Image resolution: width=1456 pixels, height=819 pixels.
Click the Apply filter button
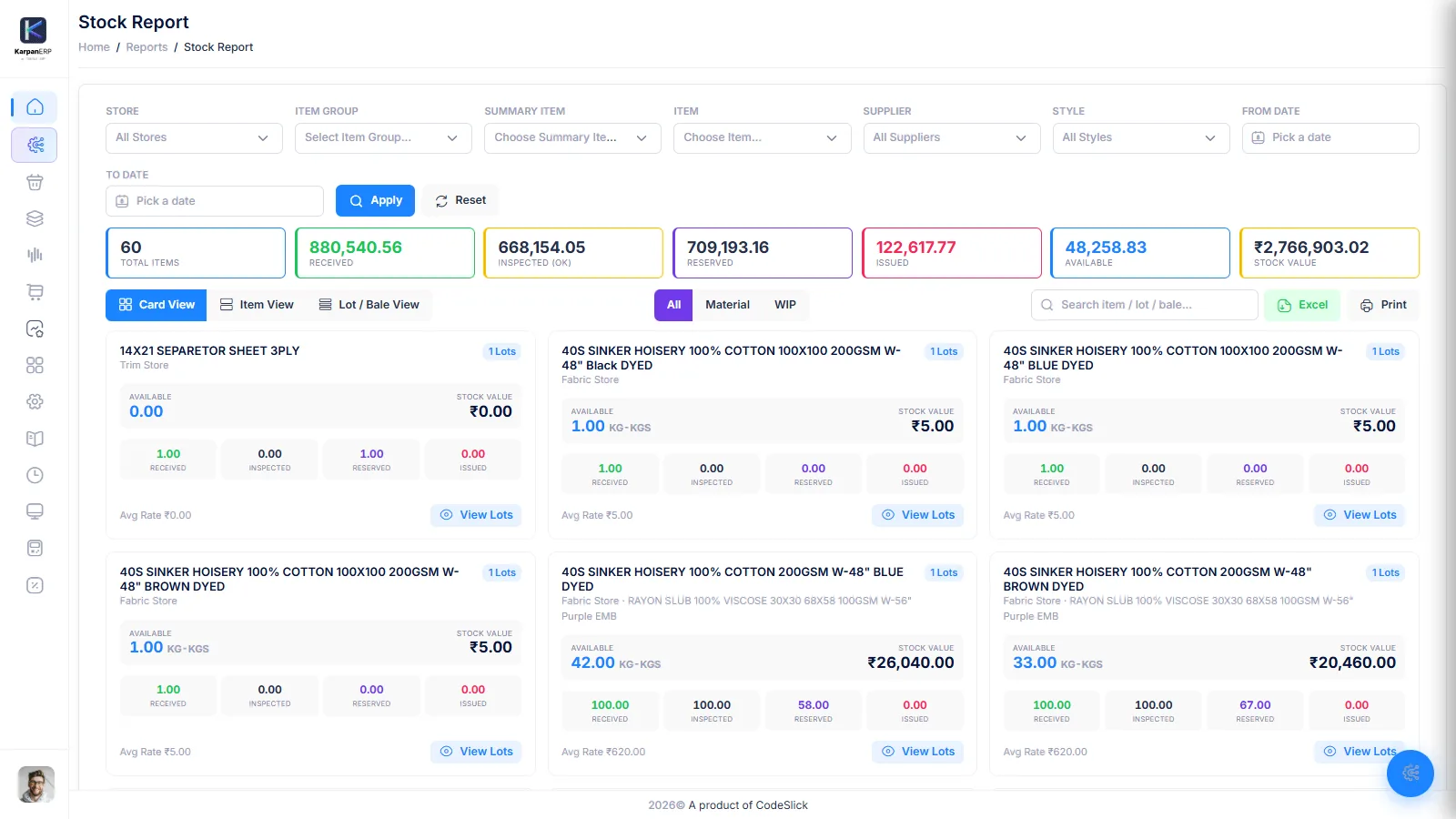[375, 200]
